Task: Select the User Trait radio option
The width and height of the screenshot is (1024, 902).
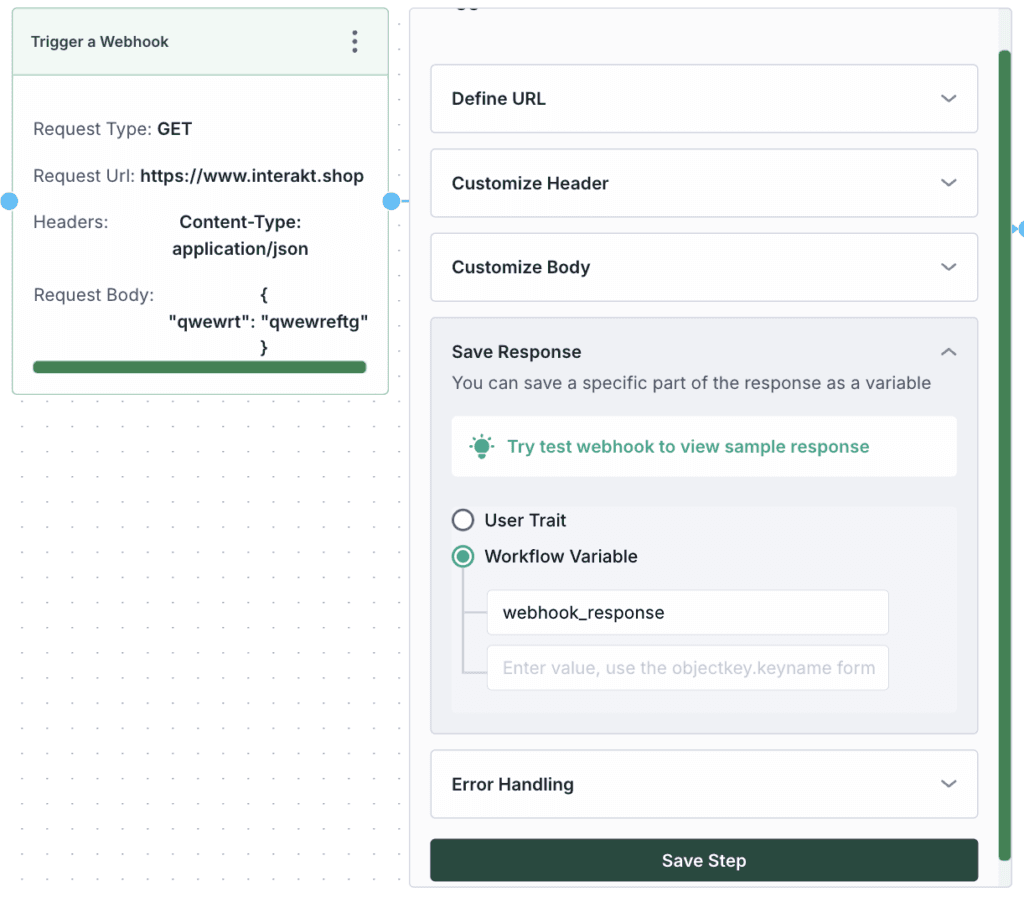Action: pyautogui.click(x=463, y=520)
